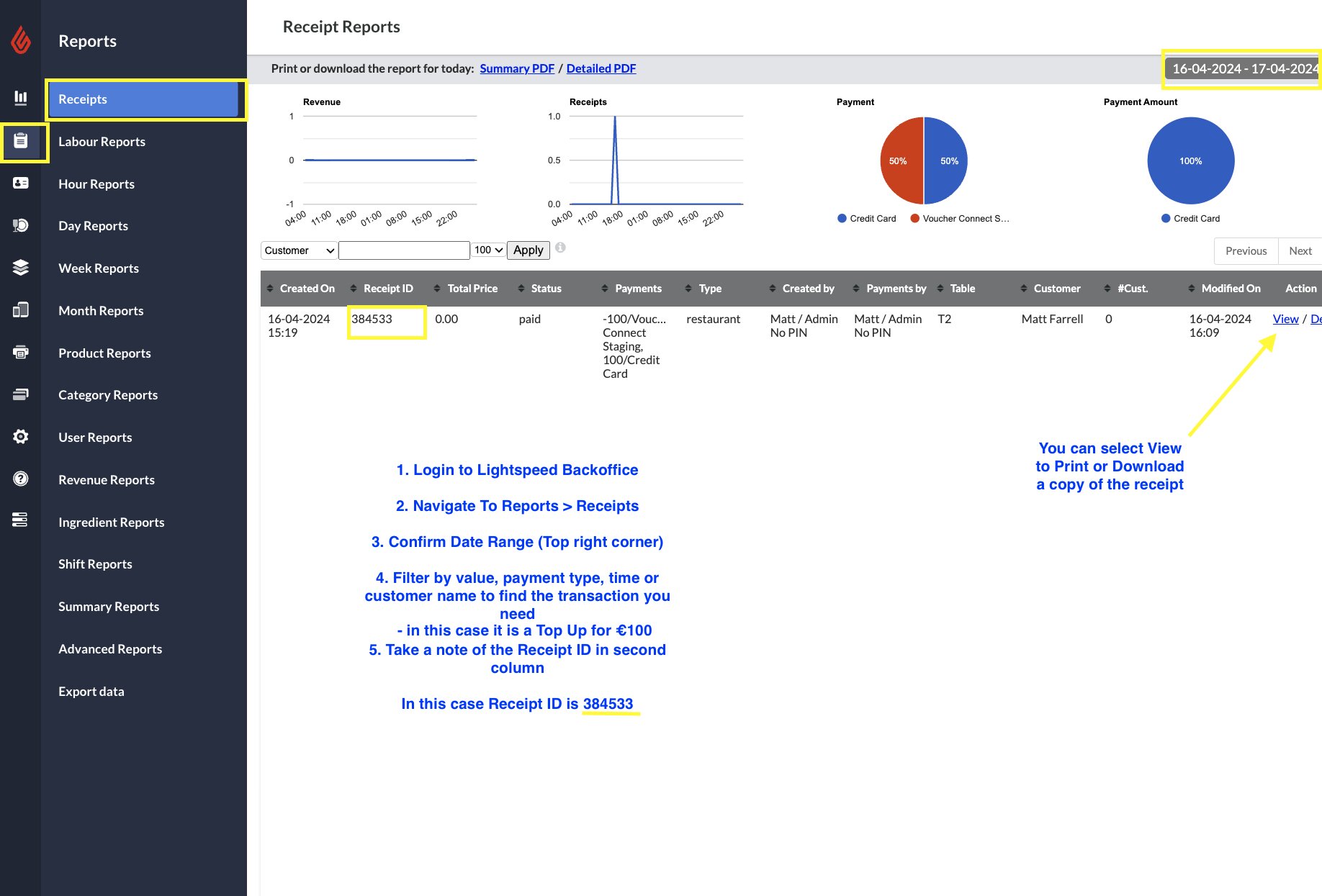1322x896 pixels.
Task: Click the devices sidebar icon
Action: pyautogui.click(x=21, y=310)
